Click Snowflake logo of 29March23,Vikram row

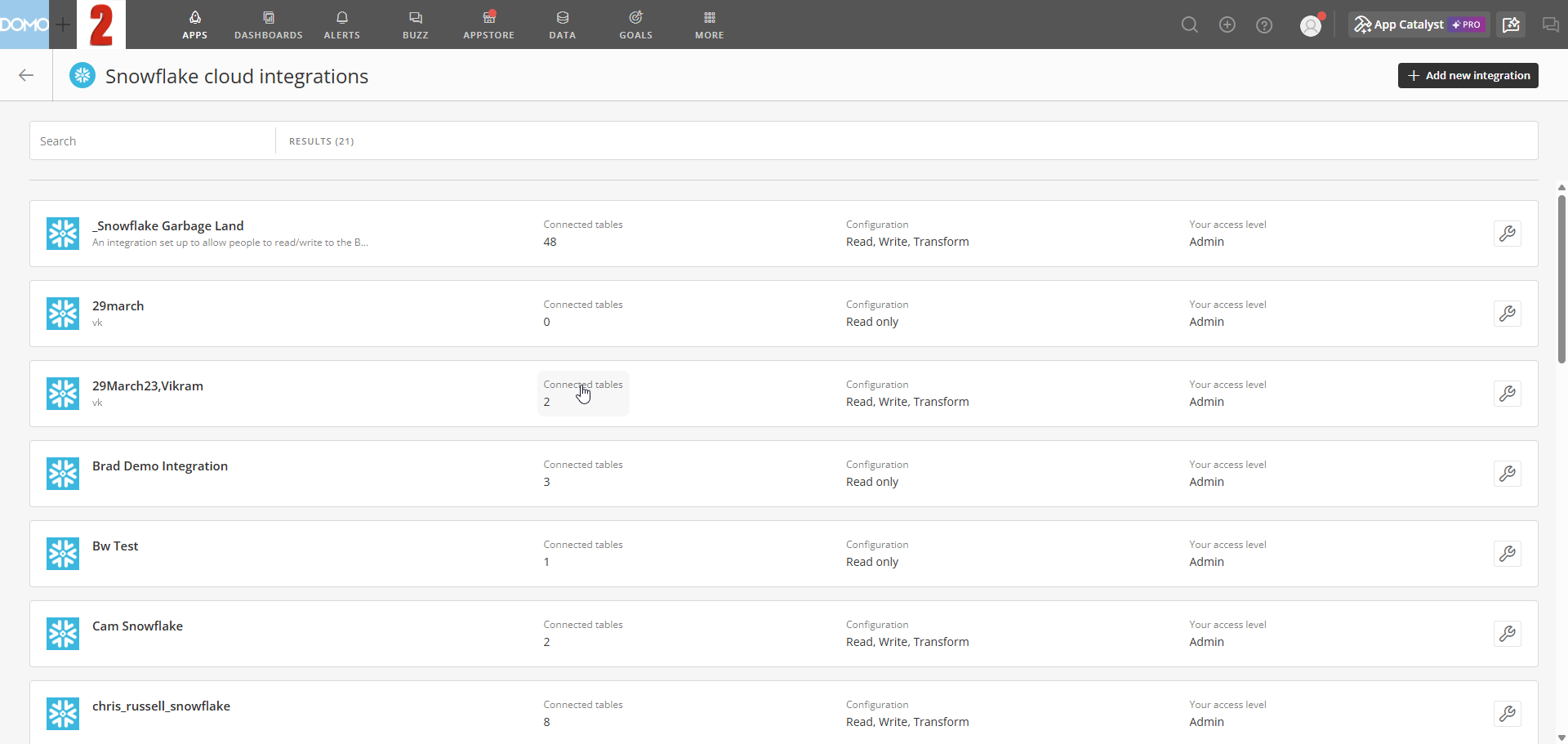tap(63, 394)
